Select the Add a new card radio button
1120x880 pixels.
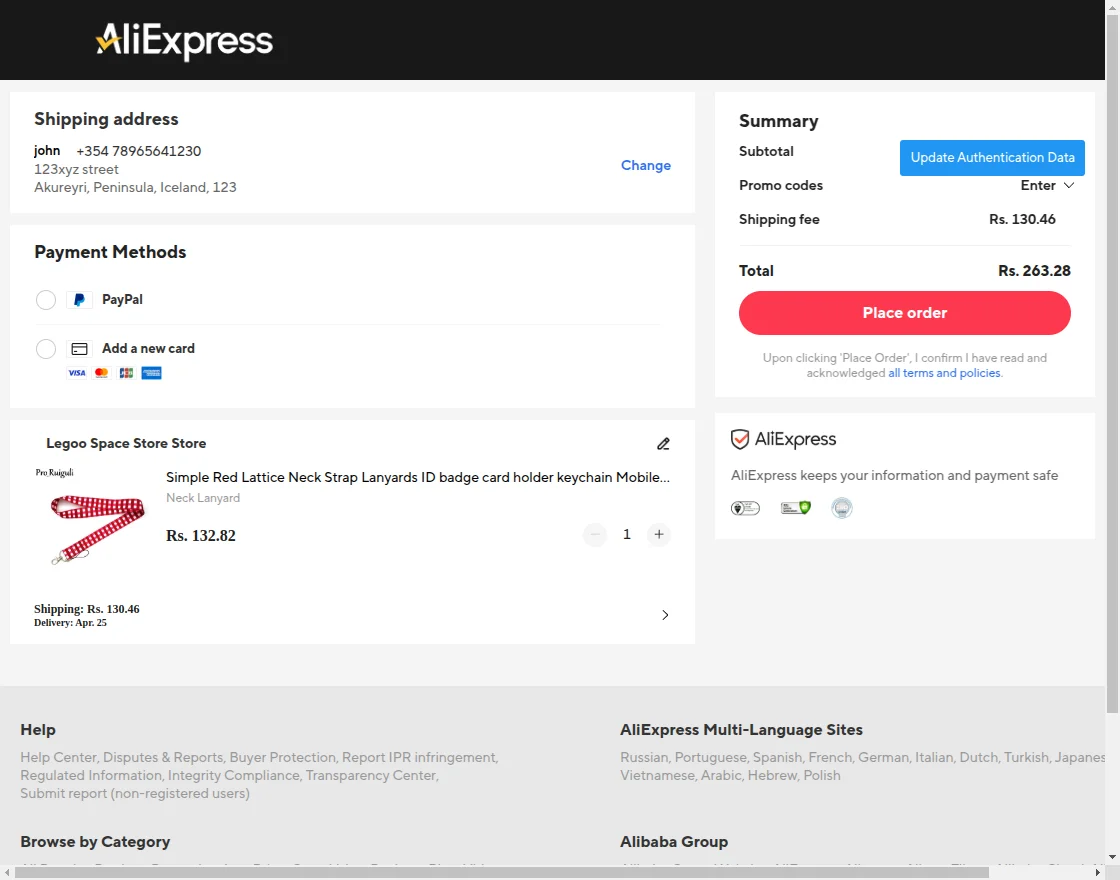[x=46, y=349]
